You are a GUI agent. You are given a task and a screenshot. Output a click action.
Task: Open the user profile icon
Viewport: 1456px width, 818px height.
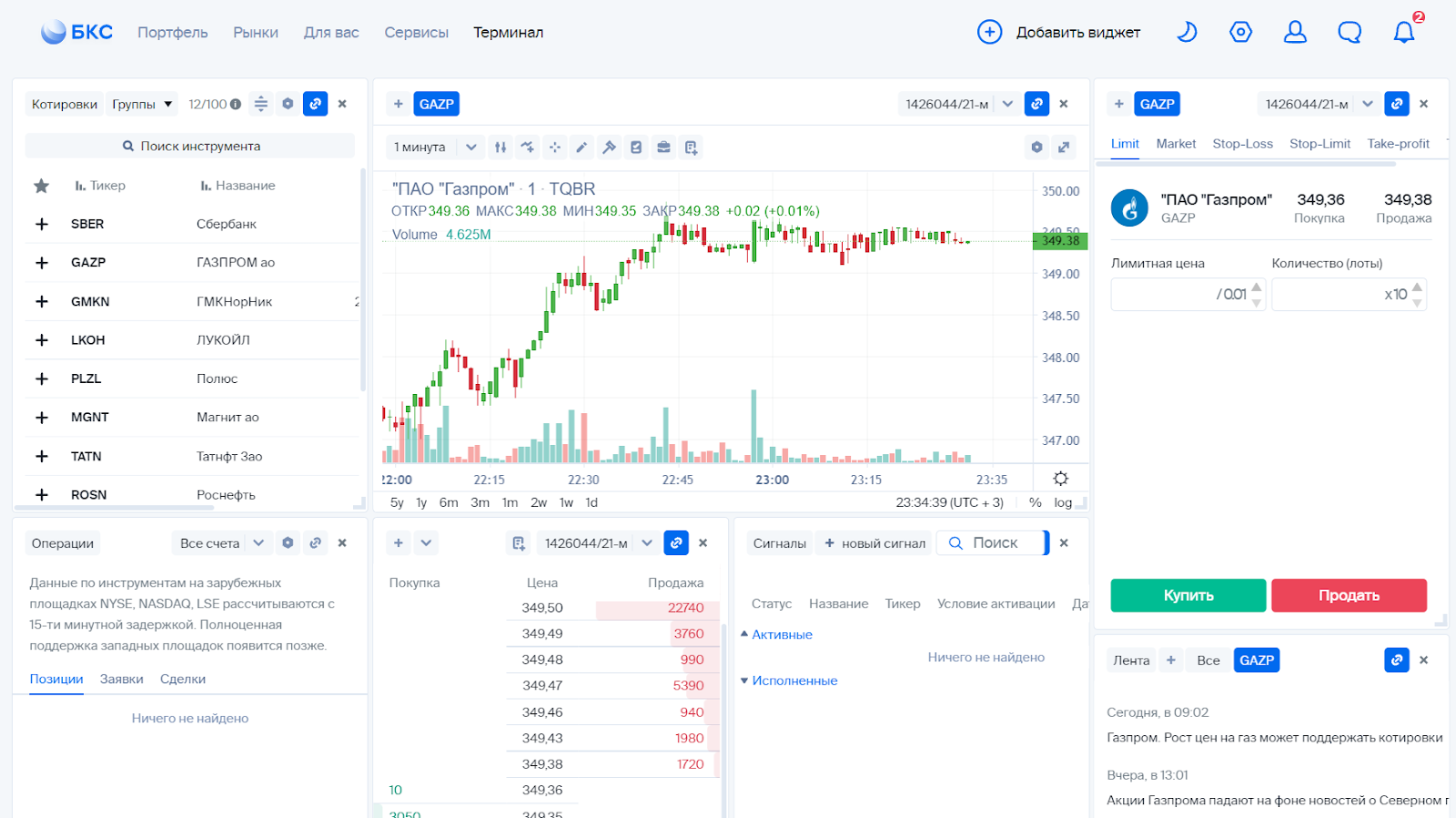(1295, 32)
